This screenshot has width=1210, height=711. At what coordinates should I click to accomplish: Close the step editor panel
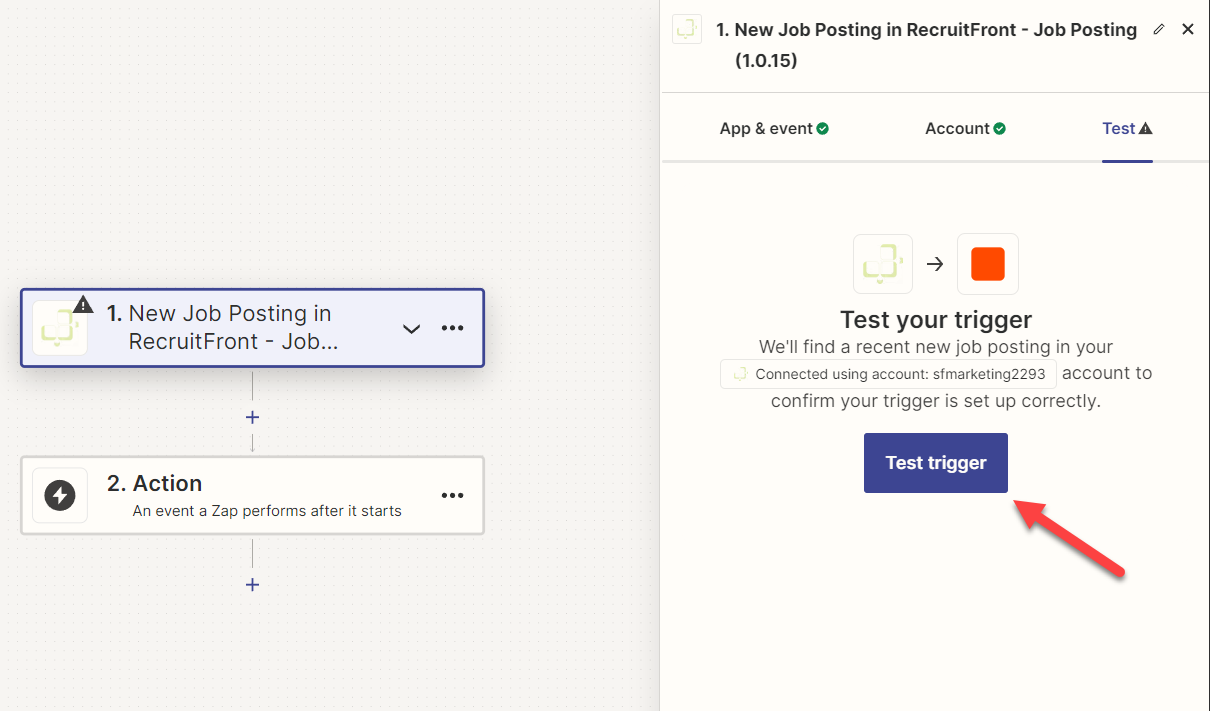[1188, 29]
